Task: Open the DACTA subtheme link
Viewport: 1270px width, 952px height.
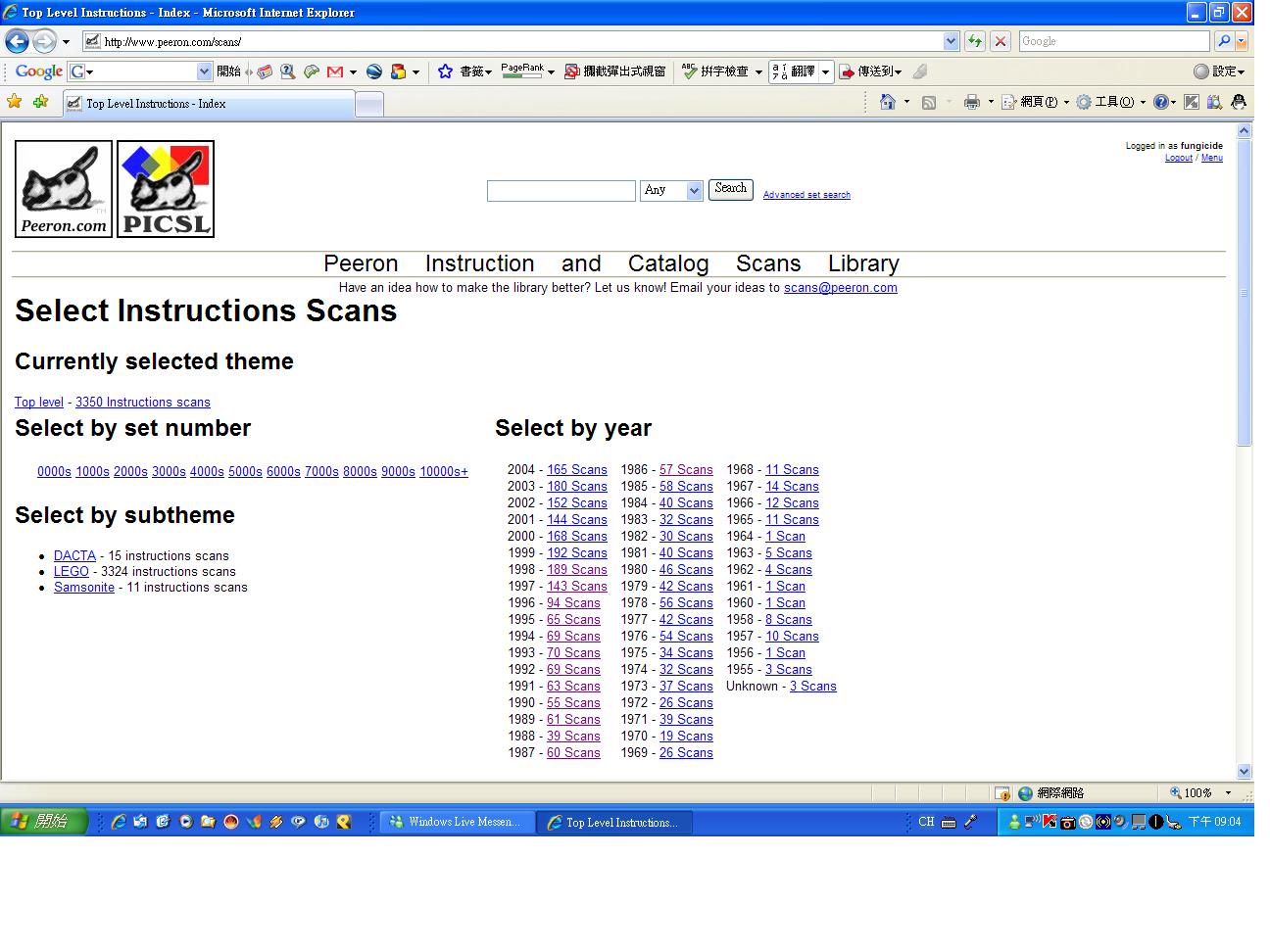Action: coord(74,556)
